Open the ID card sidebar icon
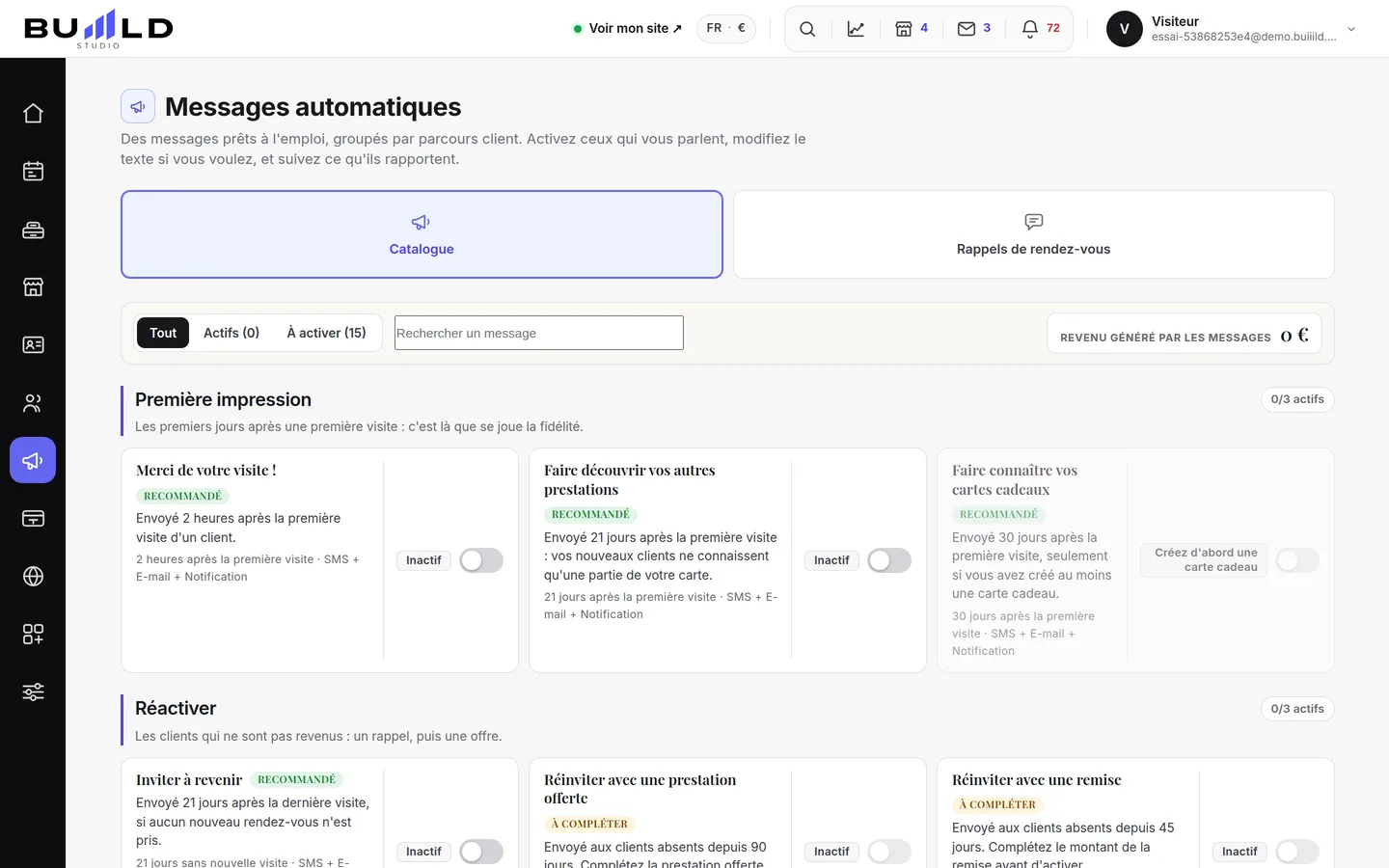 (x=33, y=345)
